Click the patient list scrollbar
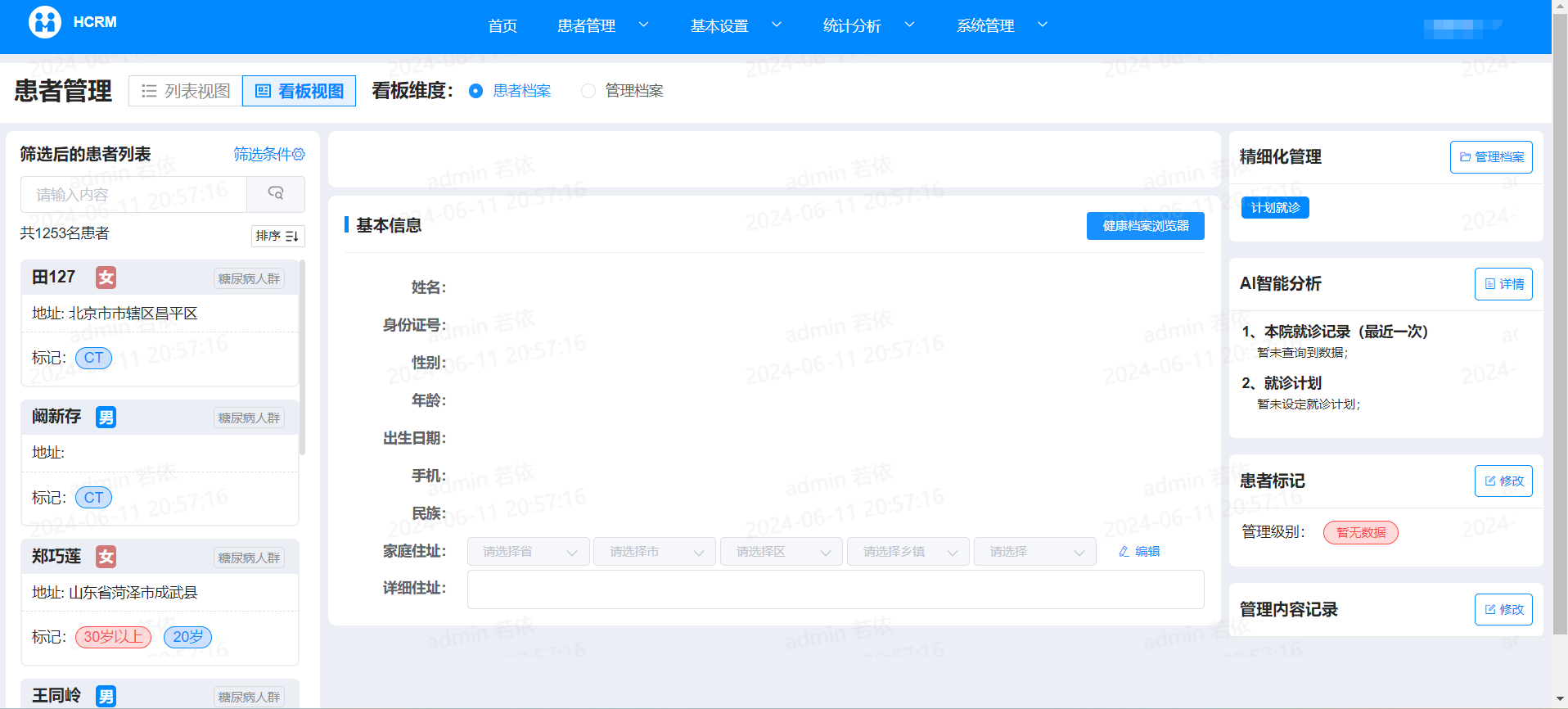Image resolution: width=1568 pixels, height=709 pixels. tap(302, 357)
